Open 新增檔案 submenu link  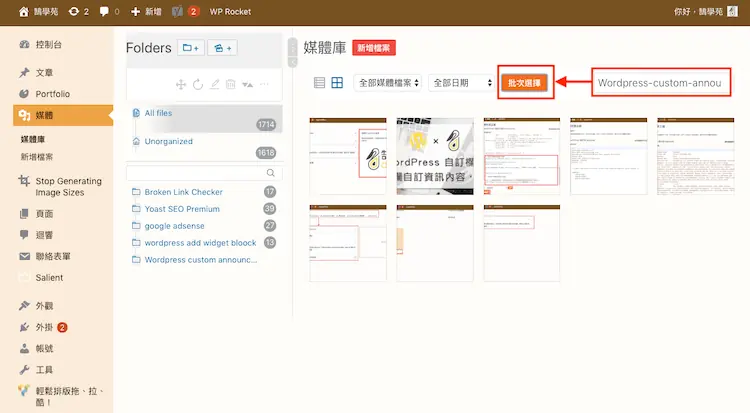click(37, 157)
